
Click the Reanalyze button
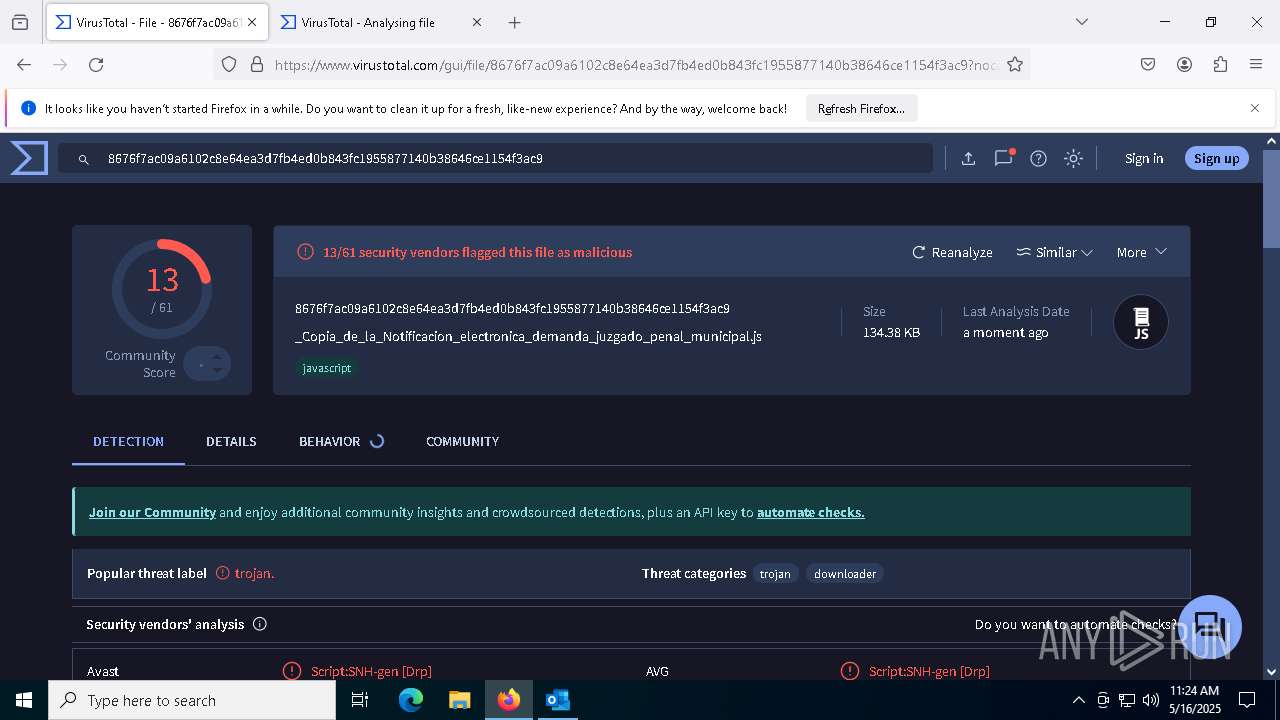click(x=952, y=252)
